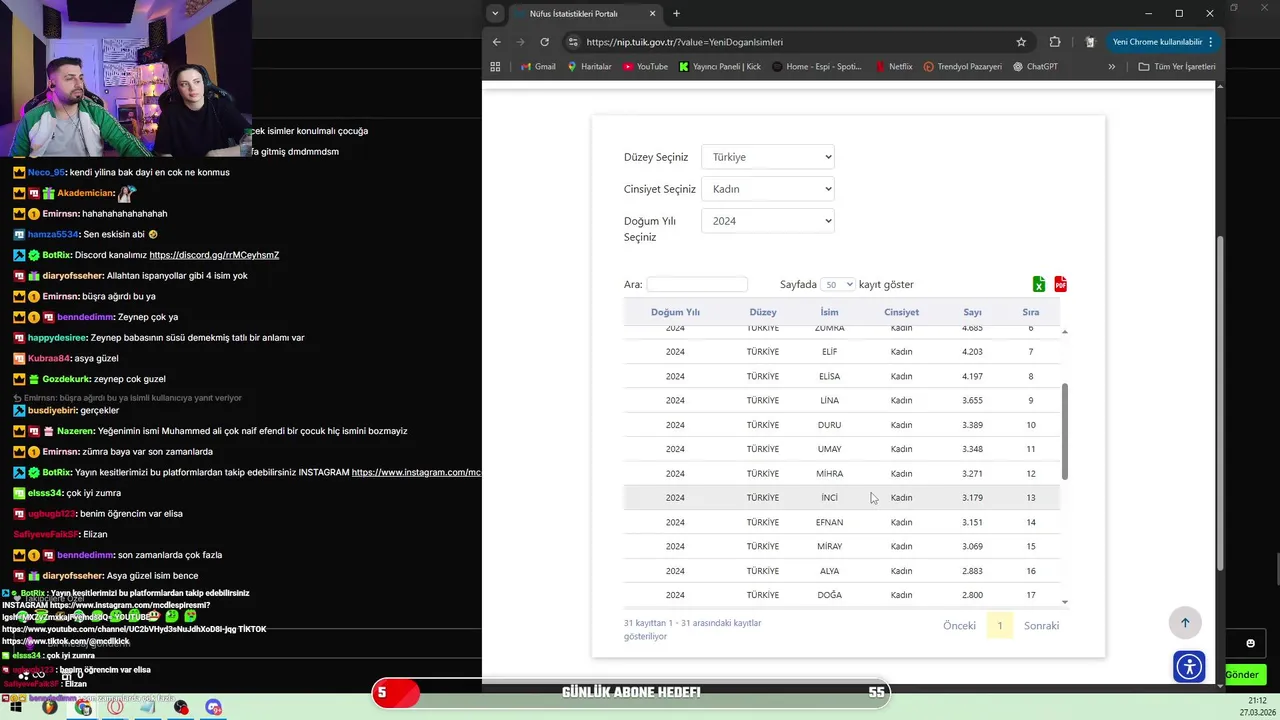Open Tüm Yer İşaretleri folder
The height and width of the screenshot is (720, 1280).
(x=1177, y=67)
